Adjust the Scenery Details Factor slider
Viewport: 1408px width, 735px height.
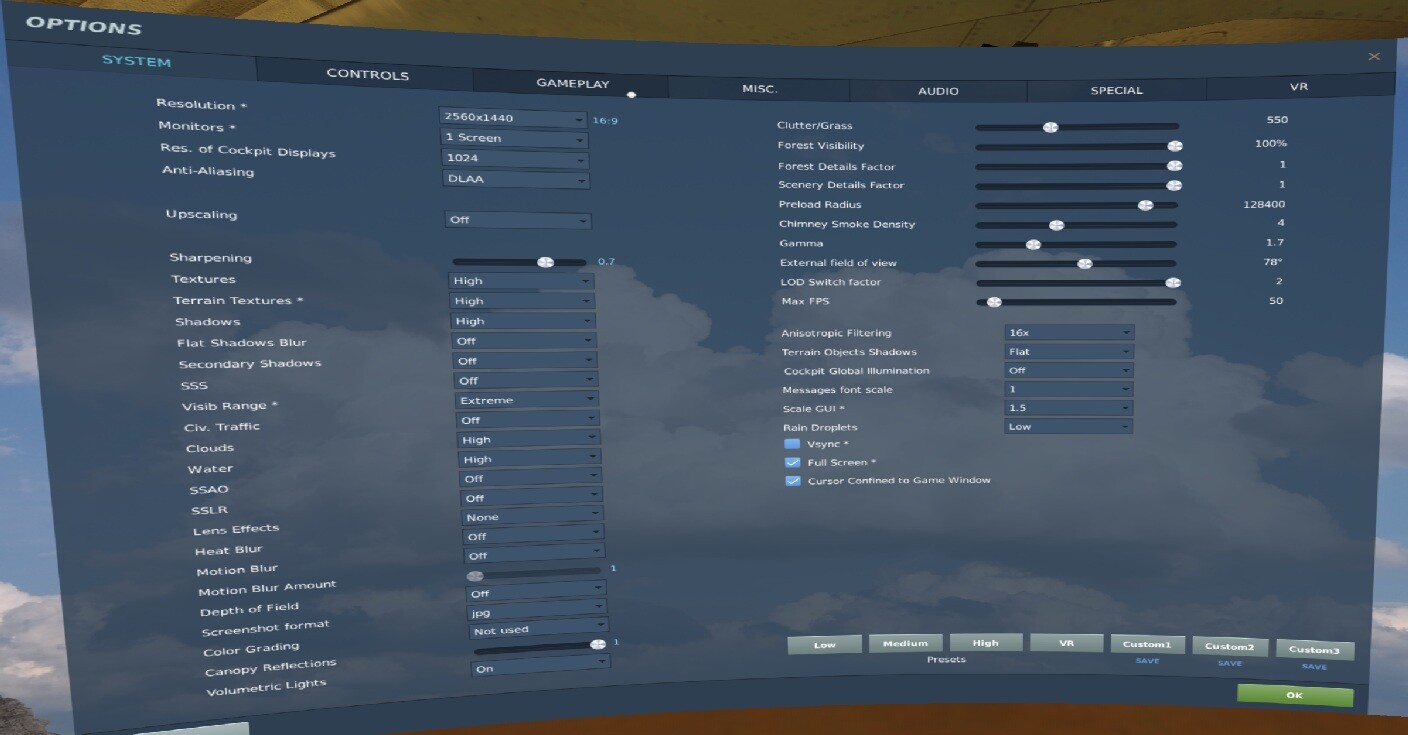[1077, 185]
